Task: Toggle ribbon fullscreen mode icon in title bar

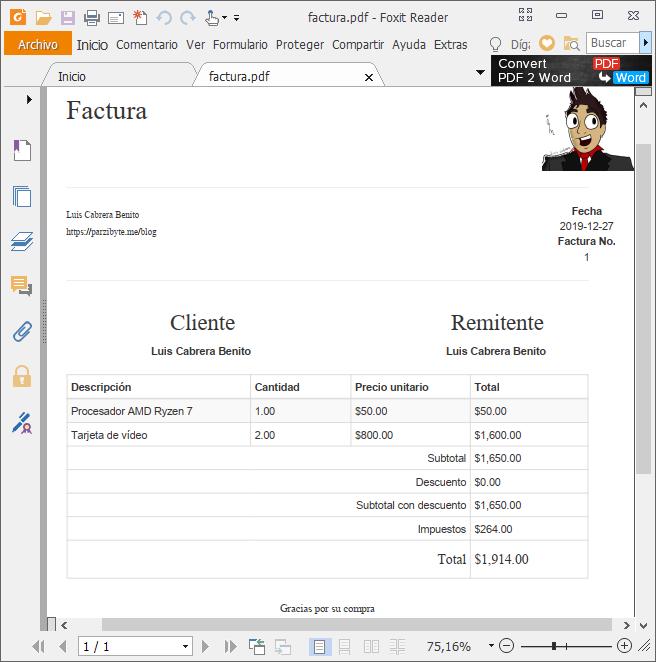Action: click(526, 15)
